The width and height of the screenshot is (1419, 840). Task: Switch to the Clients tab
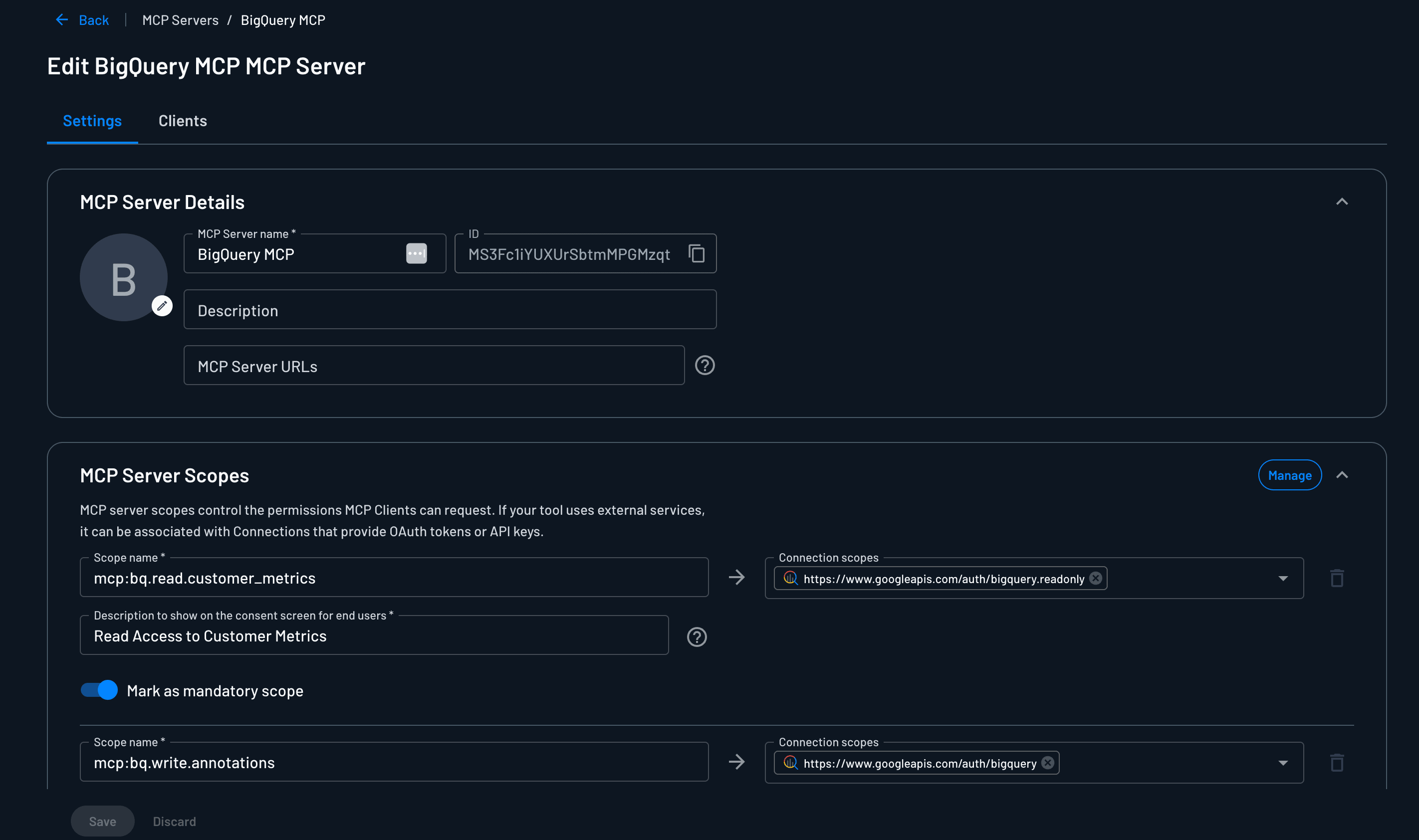[183, 121]
